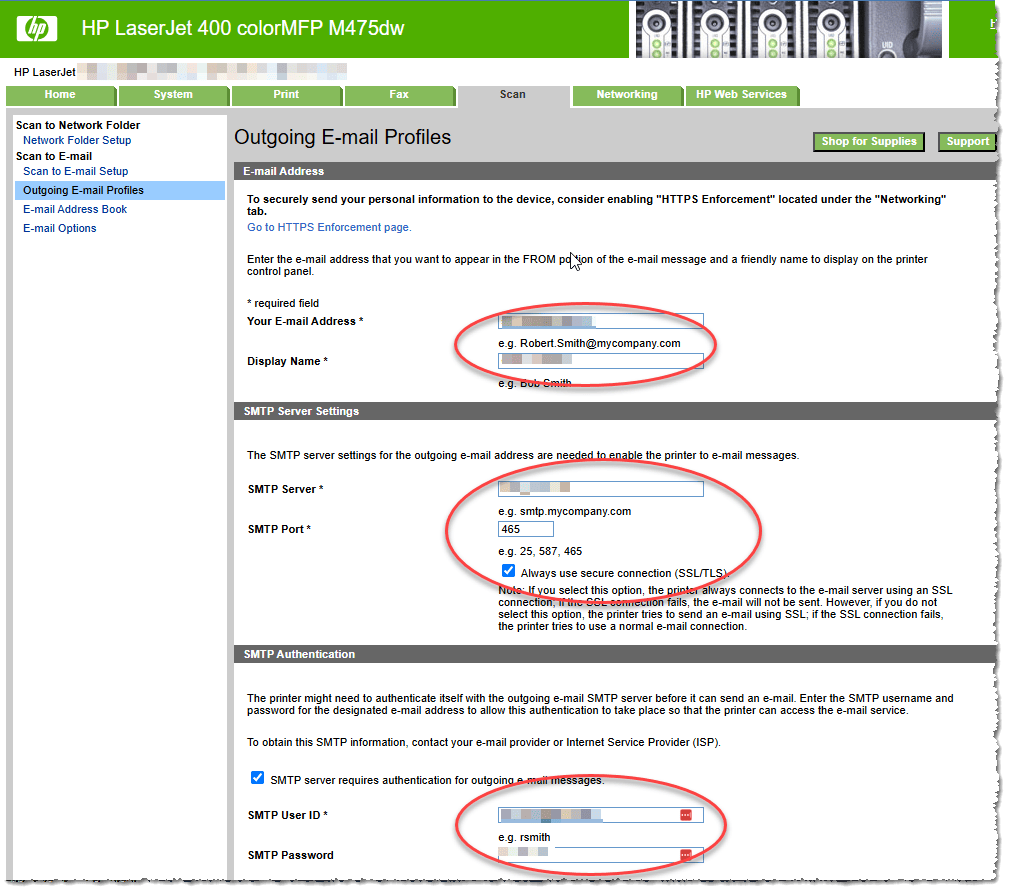Switch to the System tab
1009x893 pixels.
pos(174,95)
